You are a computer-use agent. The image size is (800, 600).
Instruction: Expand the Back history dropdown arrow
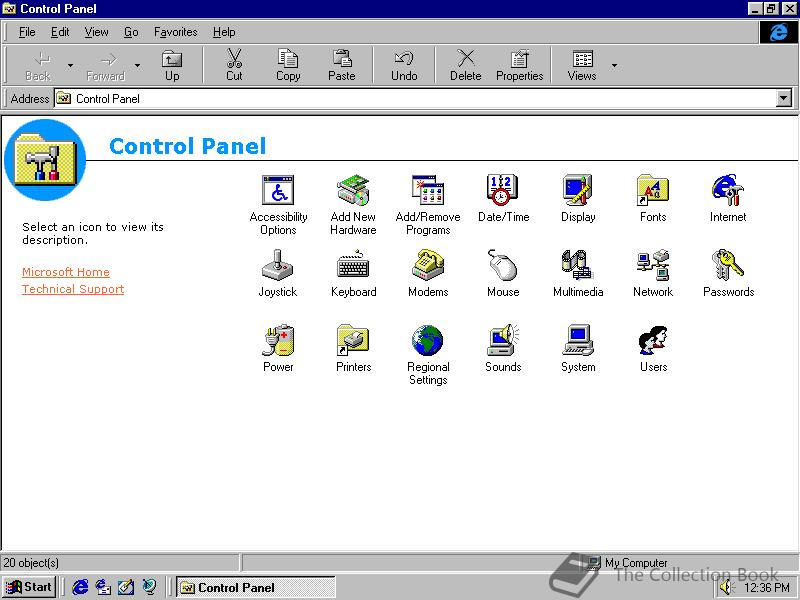point(70,65)
